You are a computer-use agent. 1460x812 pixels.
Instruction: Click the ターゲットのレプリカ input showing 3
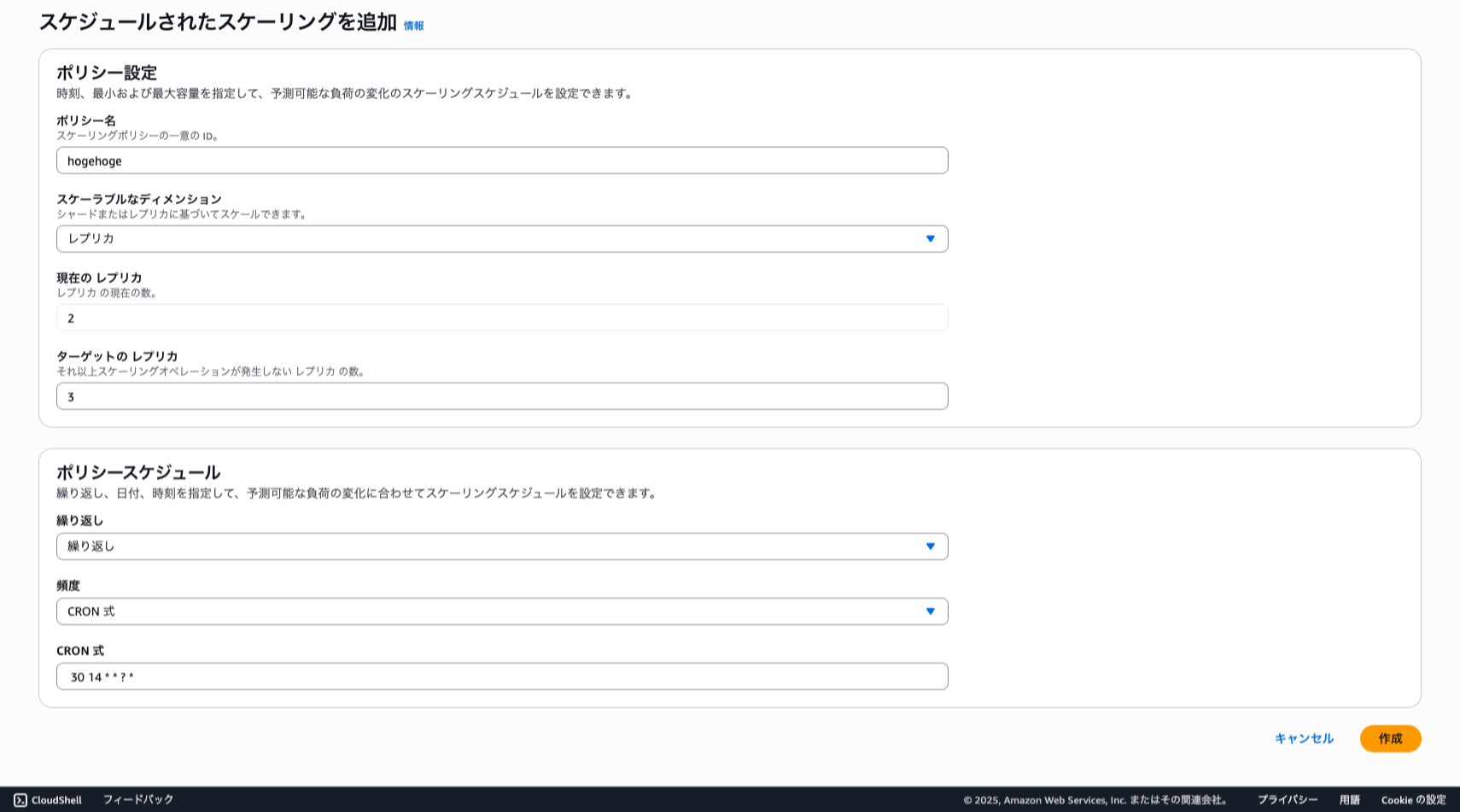tap(502, 396)
